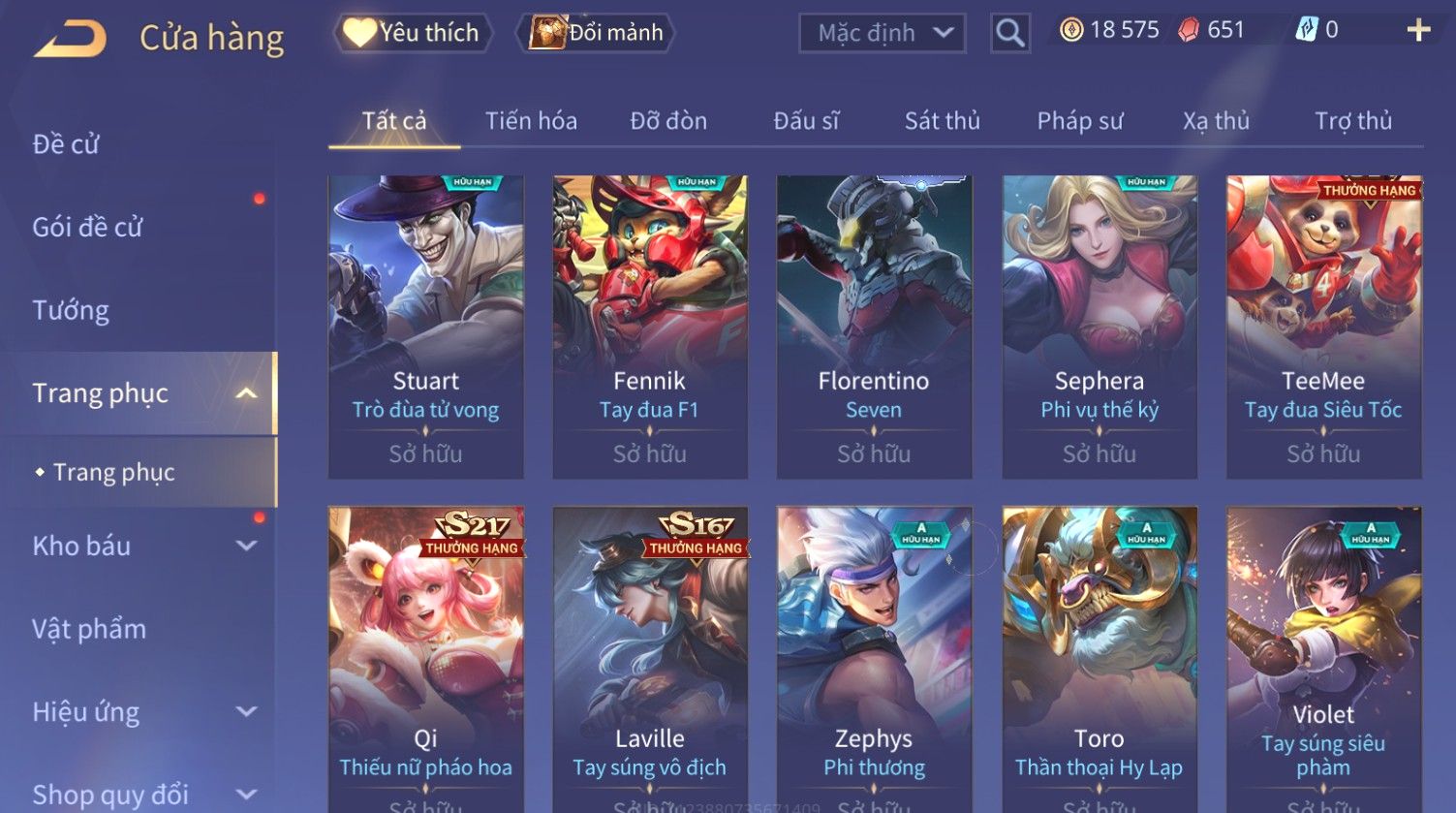Go back using the golden return arrow
Viewport: 1456px width, 813px height.
pyautogui.click(x=71, y=39)
